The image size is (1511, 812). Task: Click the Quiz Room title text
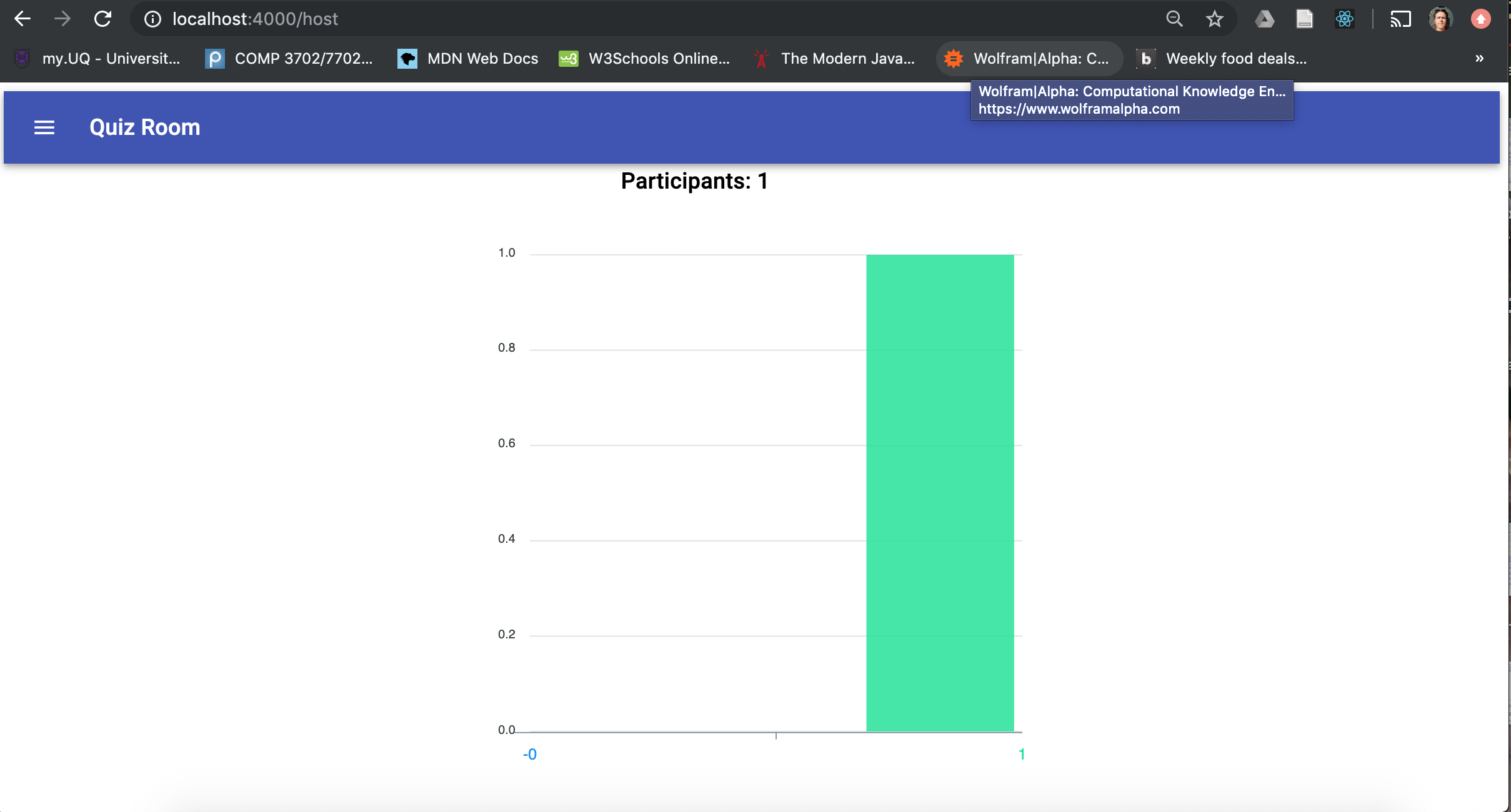click(x=145, y=127)
